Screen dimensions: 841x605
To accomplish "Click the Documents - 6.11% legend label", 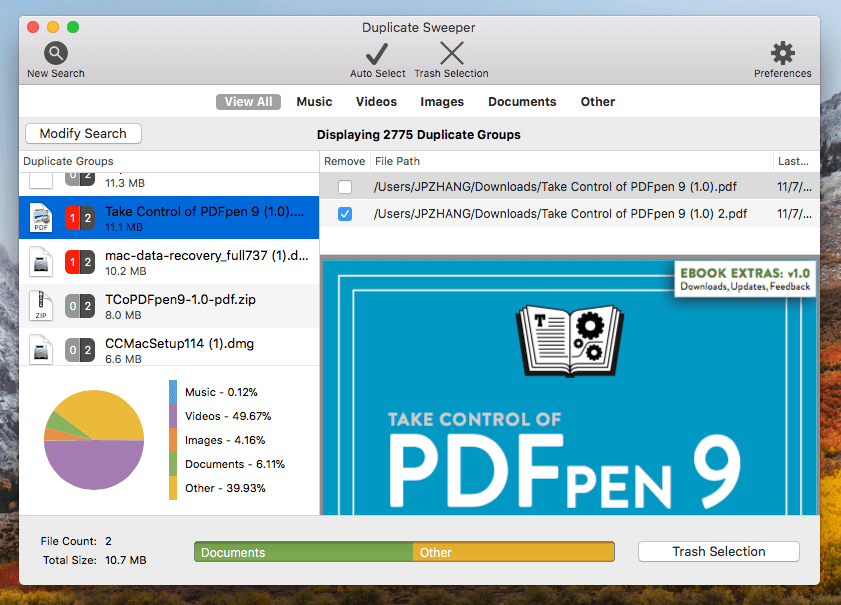I will click(x=234, y=464).
